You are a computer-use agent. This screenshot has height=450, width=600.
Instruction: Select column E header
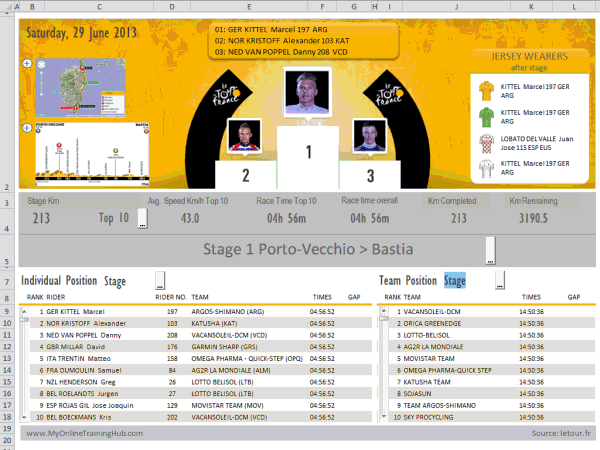[249, 6]
